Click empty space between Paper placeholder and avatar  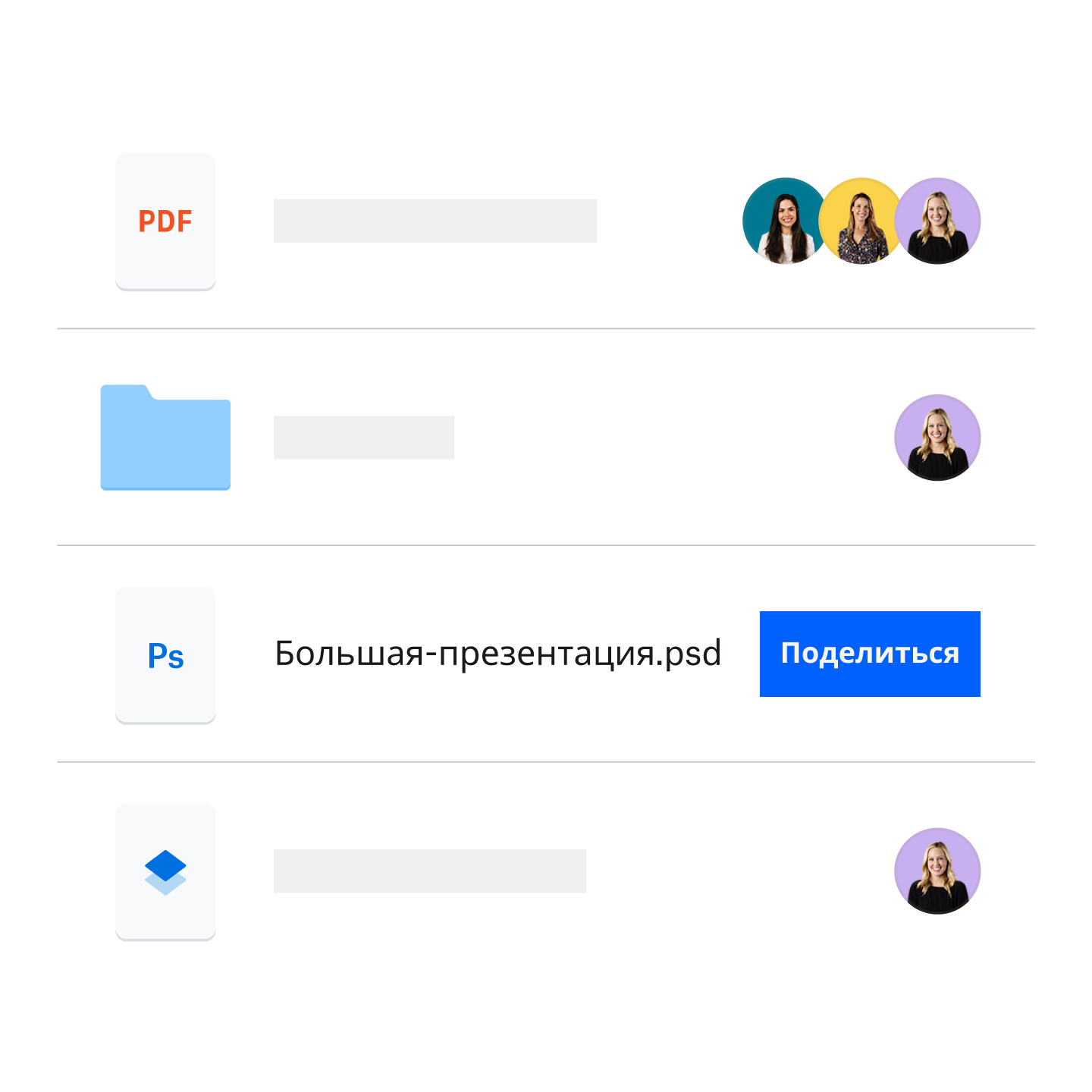(x=740, y=871)
